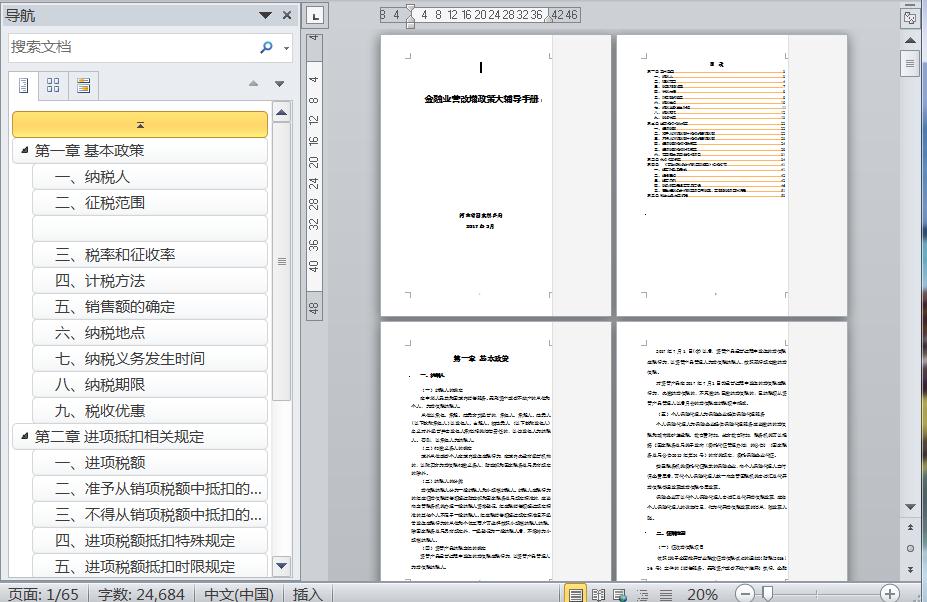Image resolution: width=927 pixels, height=602 pixels.
Task: Click the zoom out minus button
Action: [x=745, y=594]
